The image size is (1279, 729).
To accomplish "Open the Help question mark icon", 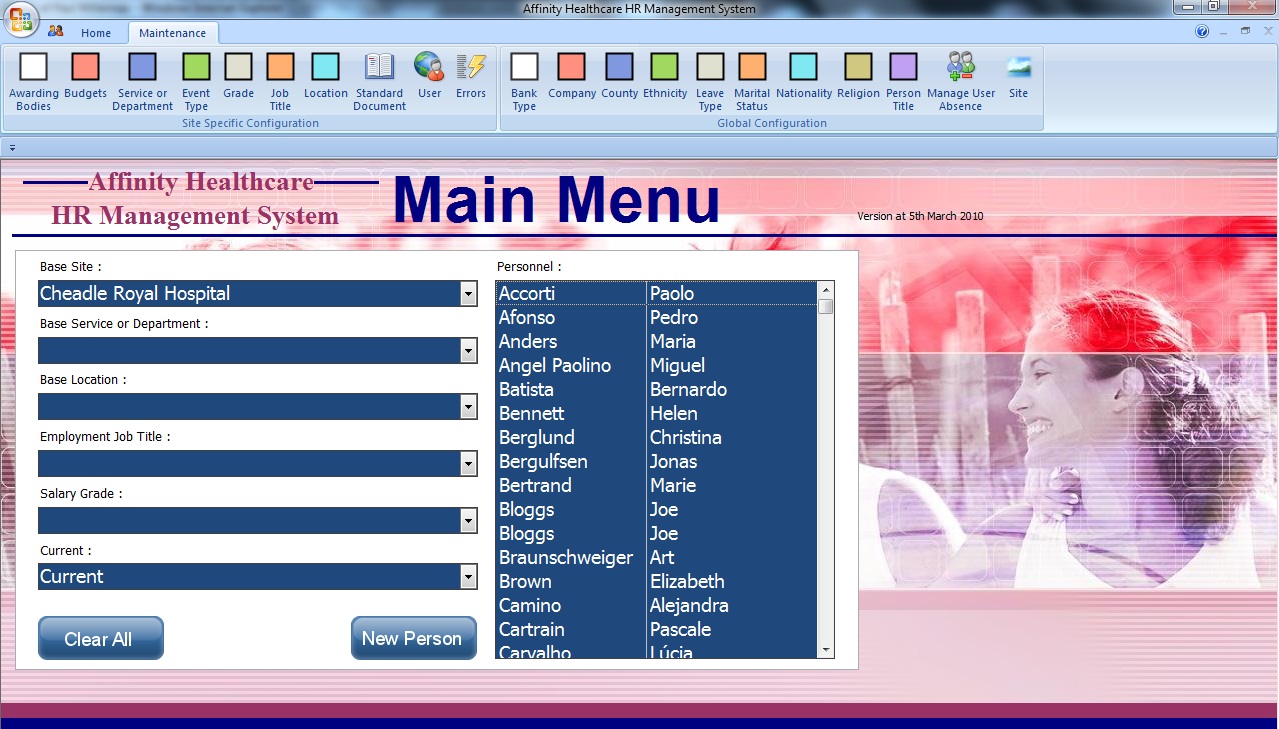I will (x=1203, y=31).
